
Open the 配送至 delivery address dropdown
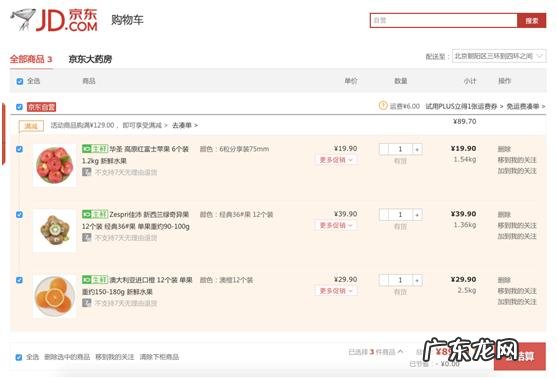(499, 56)
